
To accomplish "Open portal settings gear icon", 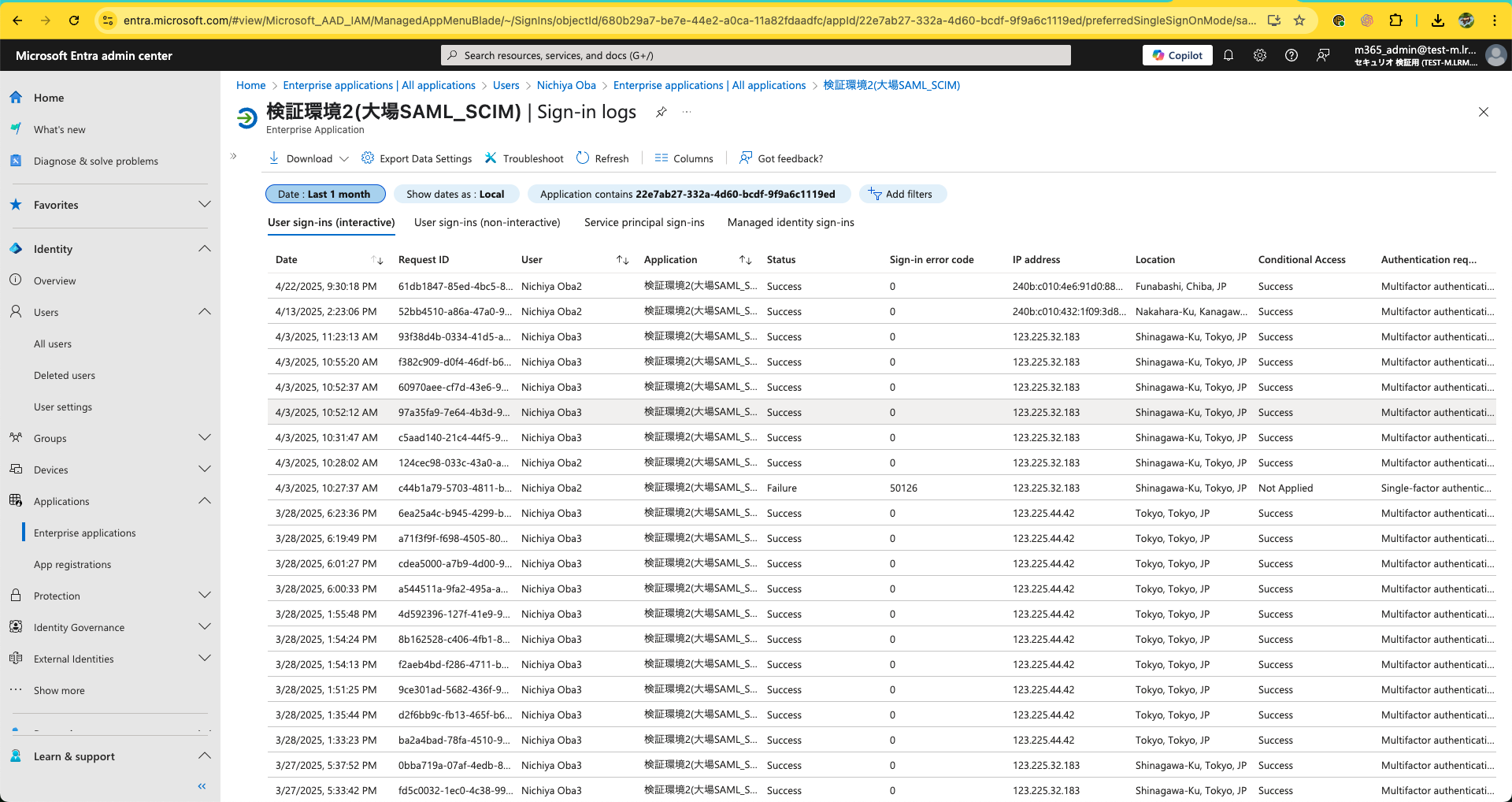I will coord(1260,55).
